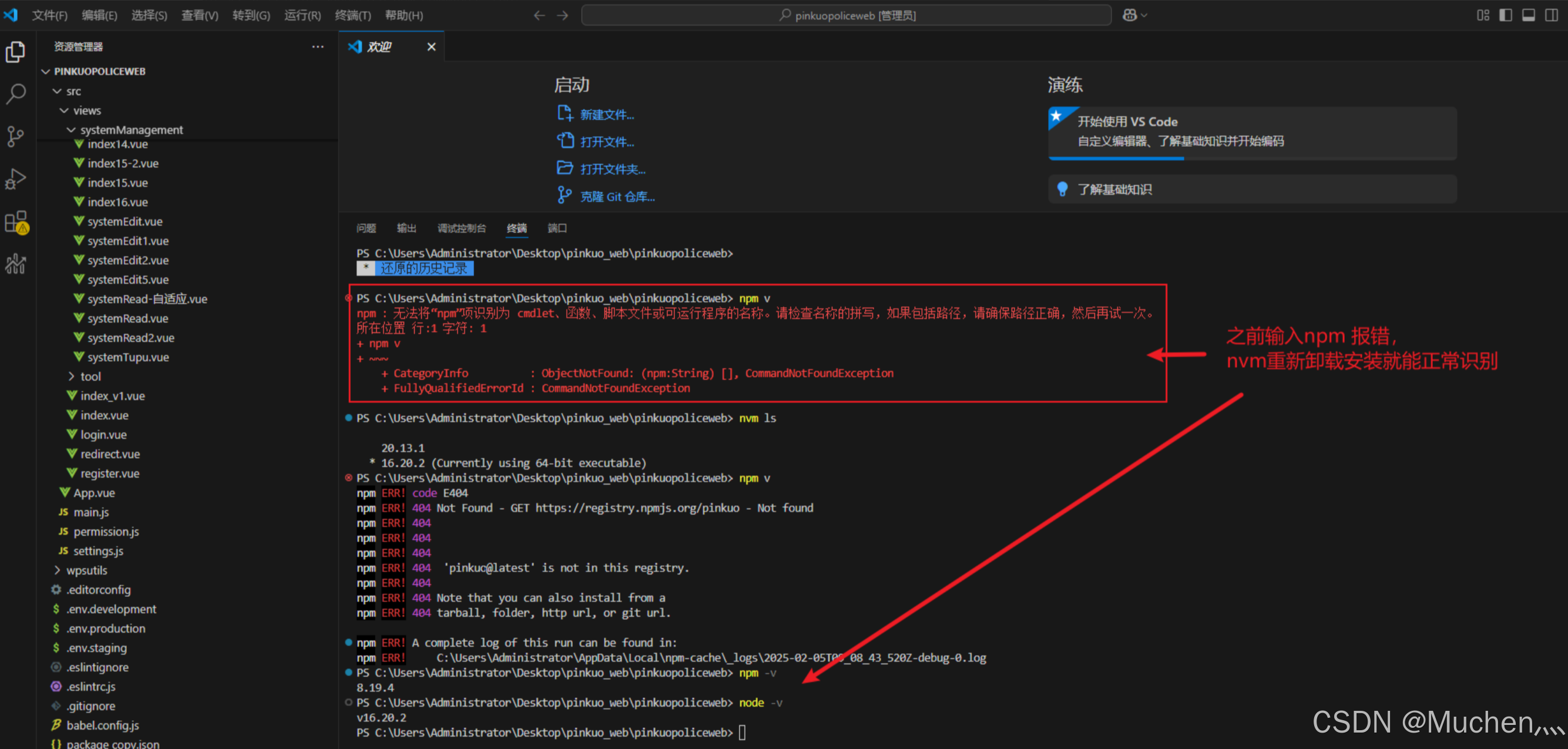Screen dimensions: 1568x749
Task: Click the lightbulb icon for 了解基础知识
Action: point(1062,189)
